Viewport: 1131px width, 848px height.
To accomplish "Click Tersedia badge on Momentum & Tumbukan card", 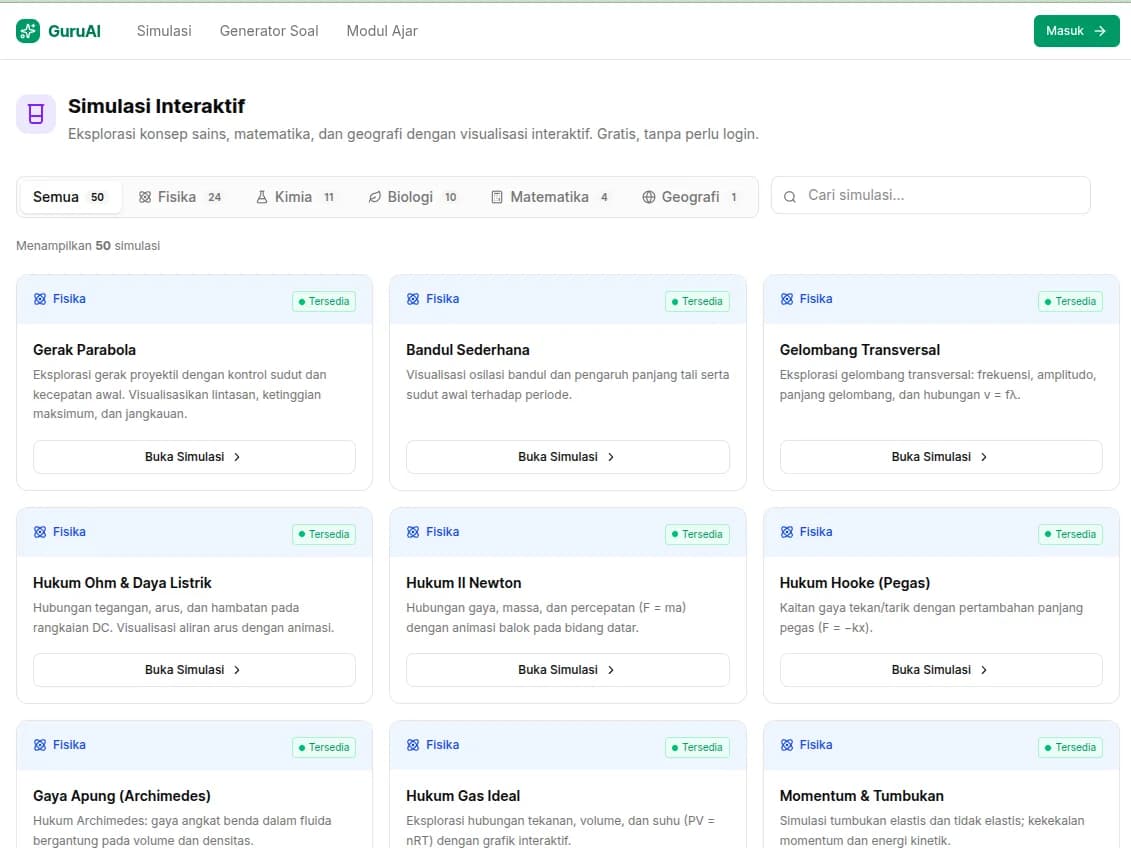I will (x=1070, y=748).
